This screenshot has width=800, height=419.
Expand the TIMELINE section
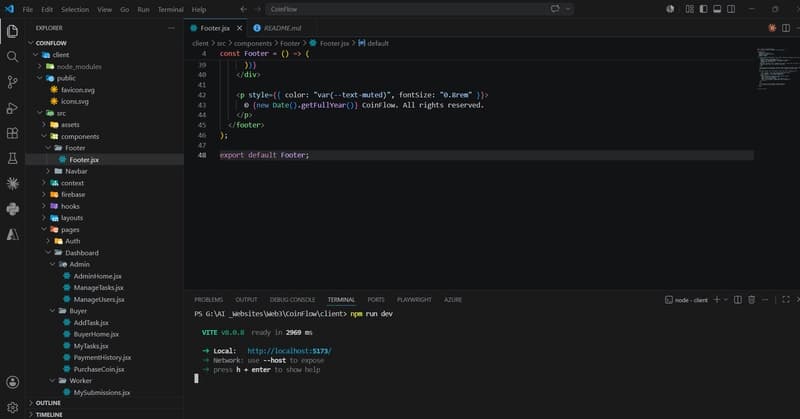(48, 414)
